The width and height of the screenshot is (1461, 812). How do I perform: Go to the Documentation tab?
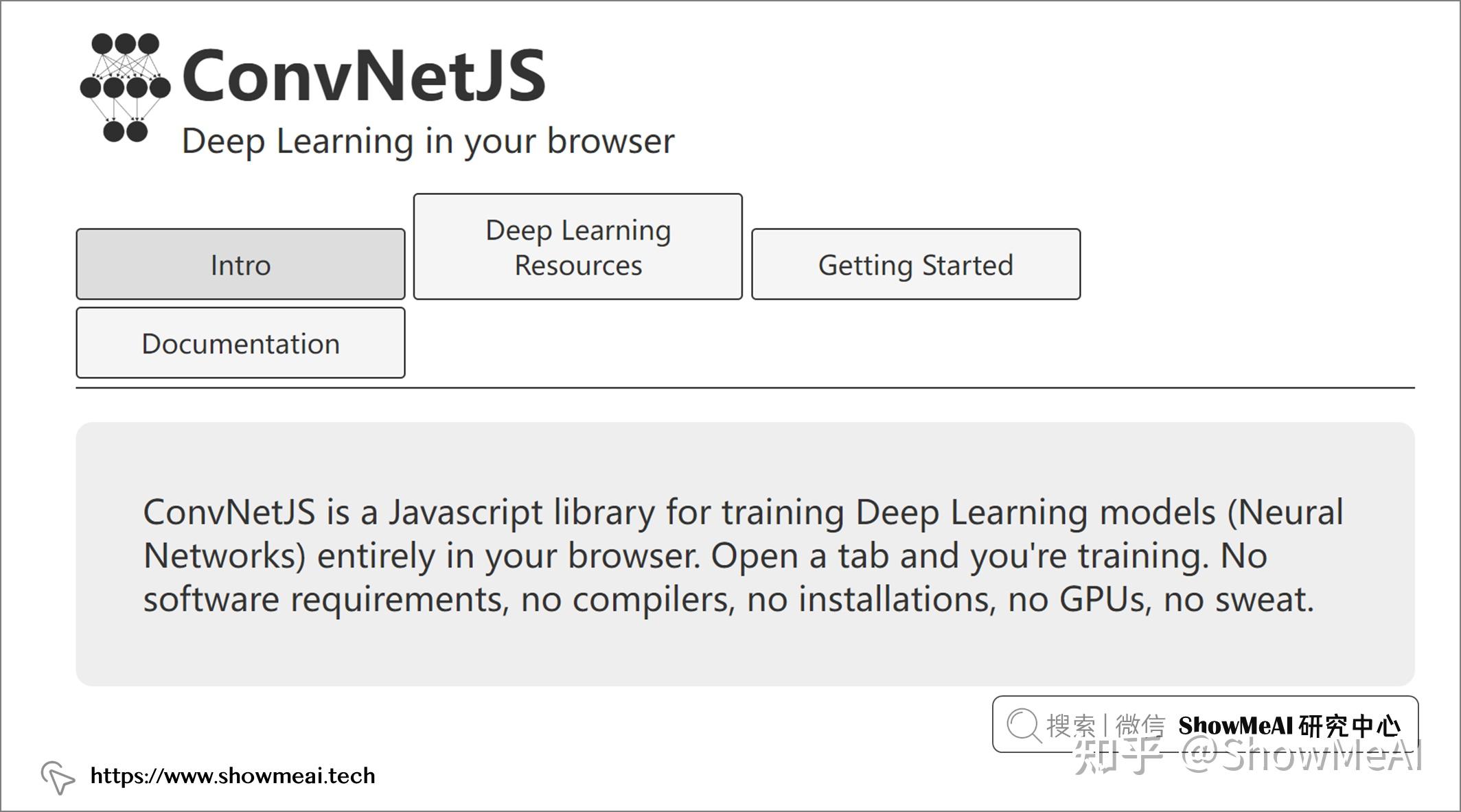tap(240, 343)
